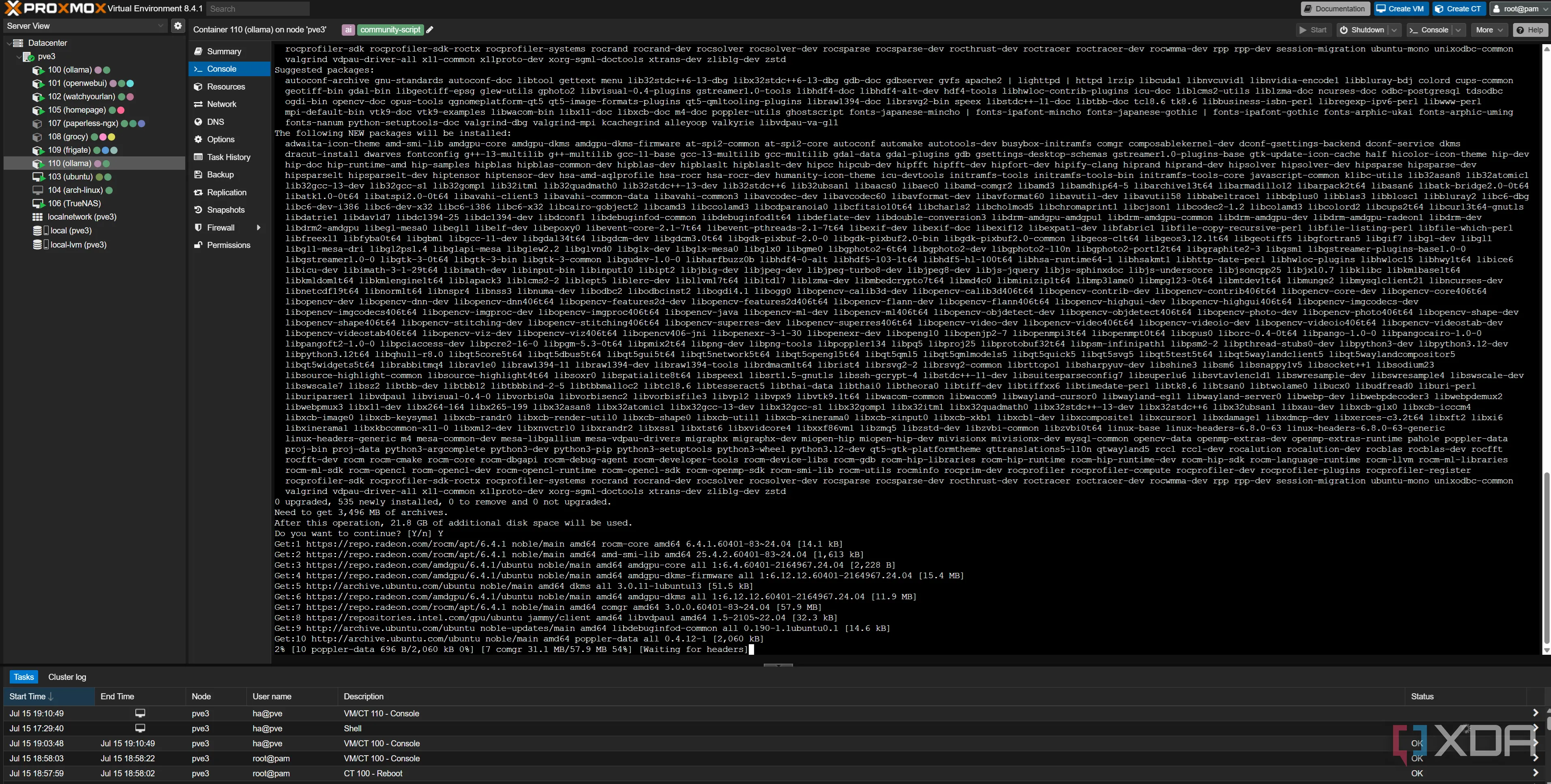
Task: Select stopped VM icon for 104 (arch-linux)
Action: tap(38, 190)
